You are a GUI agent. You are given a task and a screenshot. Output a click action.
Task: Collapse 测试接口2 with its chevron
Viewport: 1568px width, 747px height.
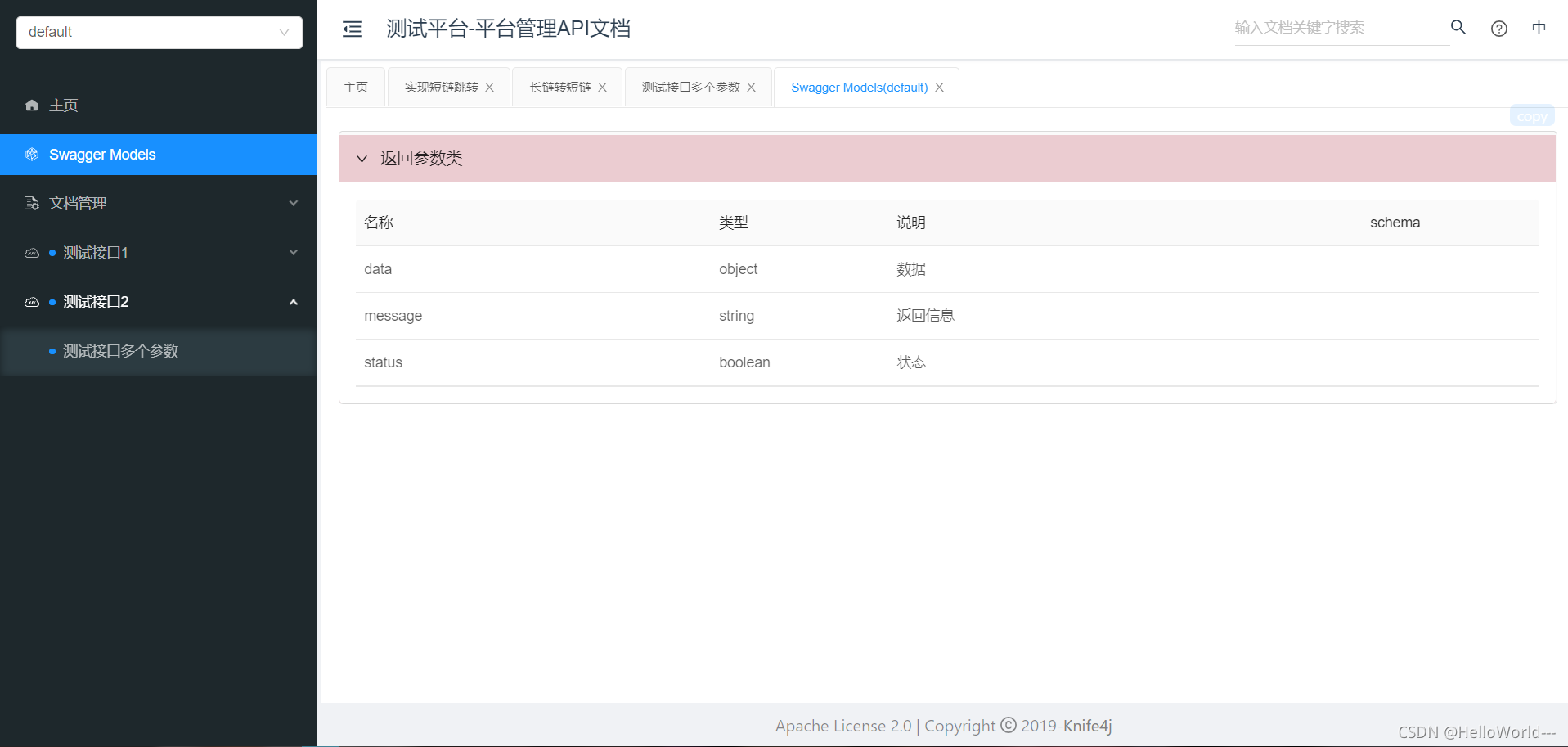tap(294, 302)
